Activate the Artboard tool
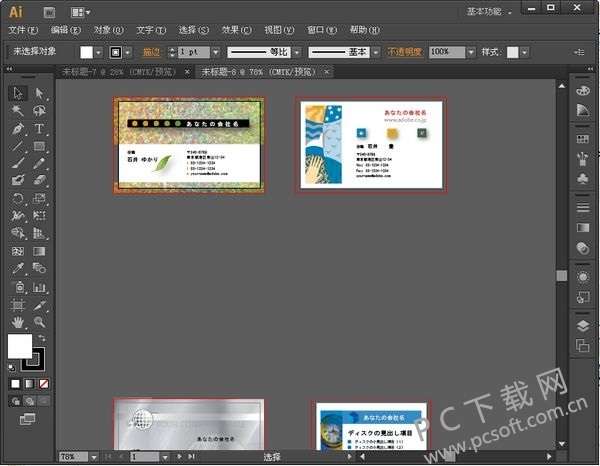The width and height of the screenshot is (600, 466). point(18,305)
